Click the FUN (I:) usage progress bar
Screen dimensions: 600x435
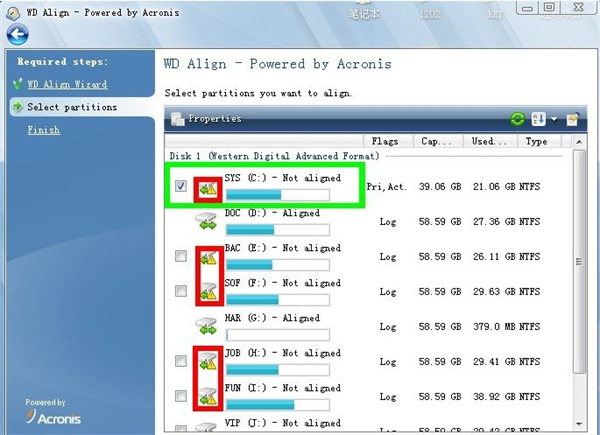pyautogui.click(x=278, y=404)
